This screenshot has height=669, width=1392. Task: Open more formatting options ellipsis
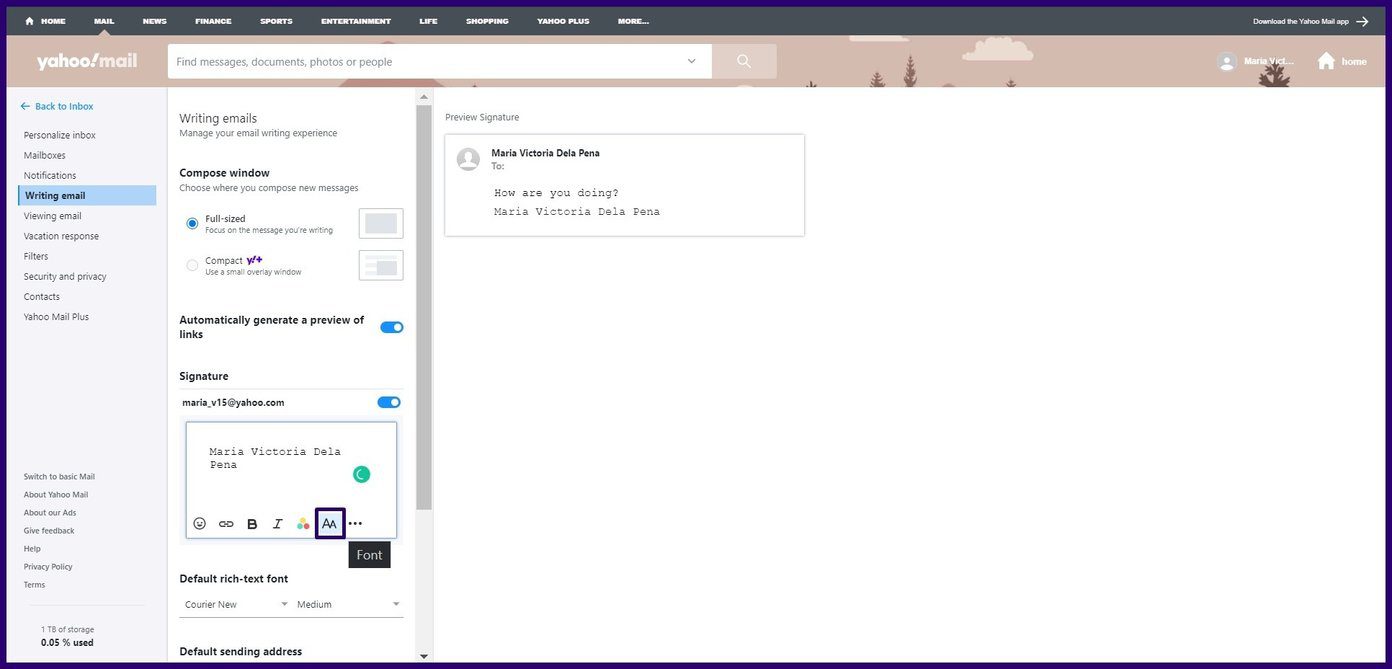coord(355,524)
